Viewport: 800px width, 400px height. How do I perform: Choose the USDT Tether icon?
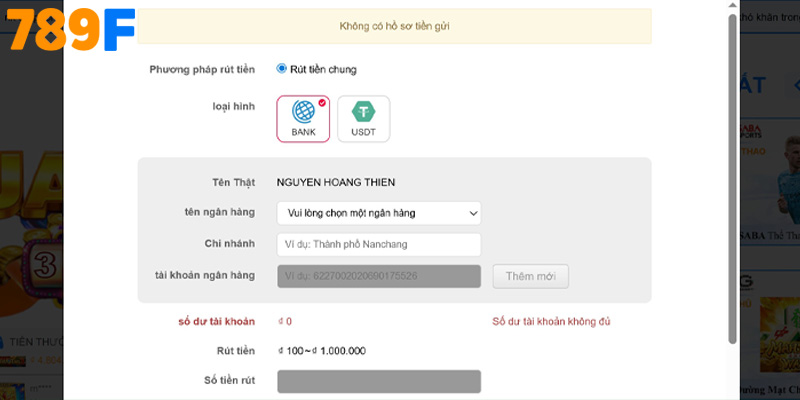click(x=363, y=112)
